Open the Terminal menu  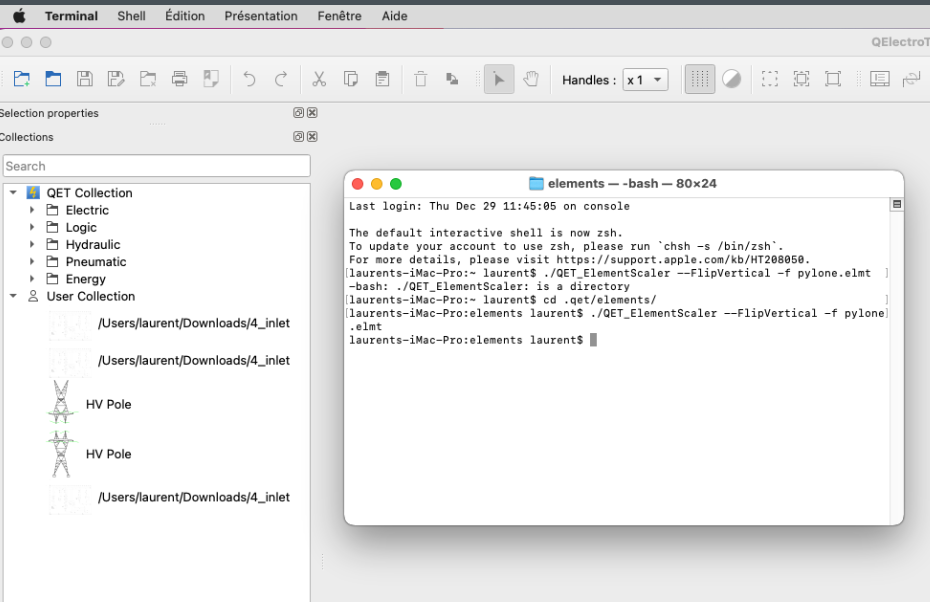pyautogui.click(x=71, y=16)
